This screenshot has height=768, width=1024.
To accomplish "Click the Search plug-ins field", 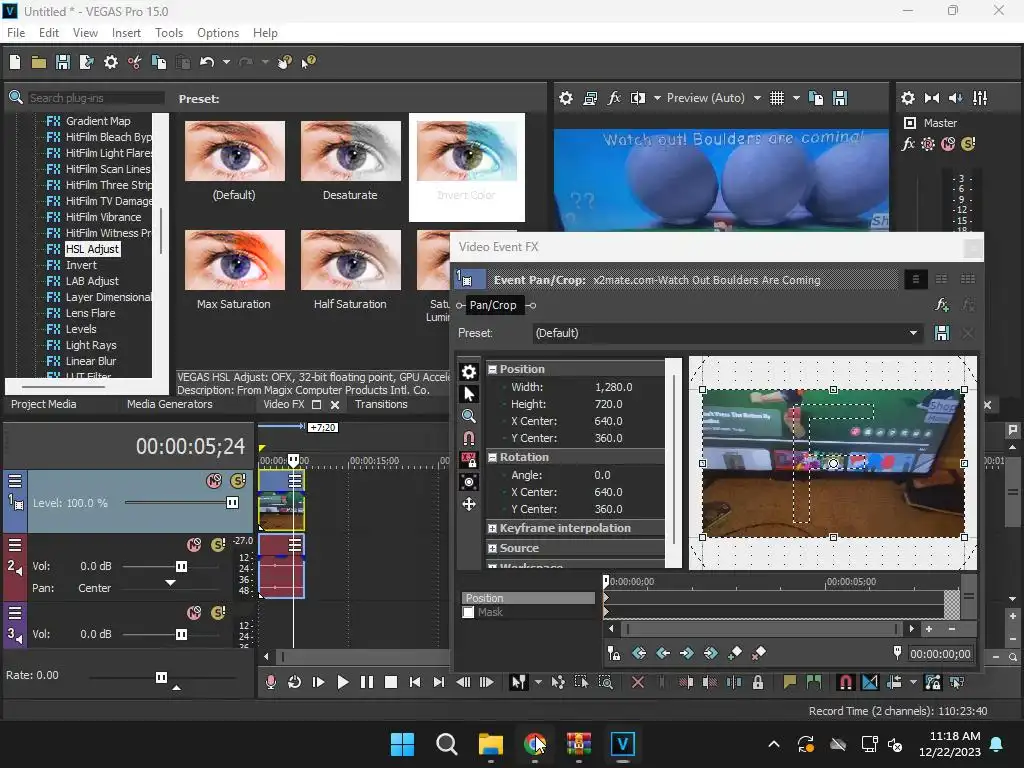I will pyautogui.click(x=96, y=98).
